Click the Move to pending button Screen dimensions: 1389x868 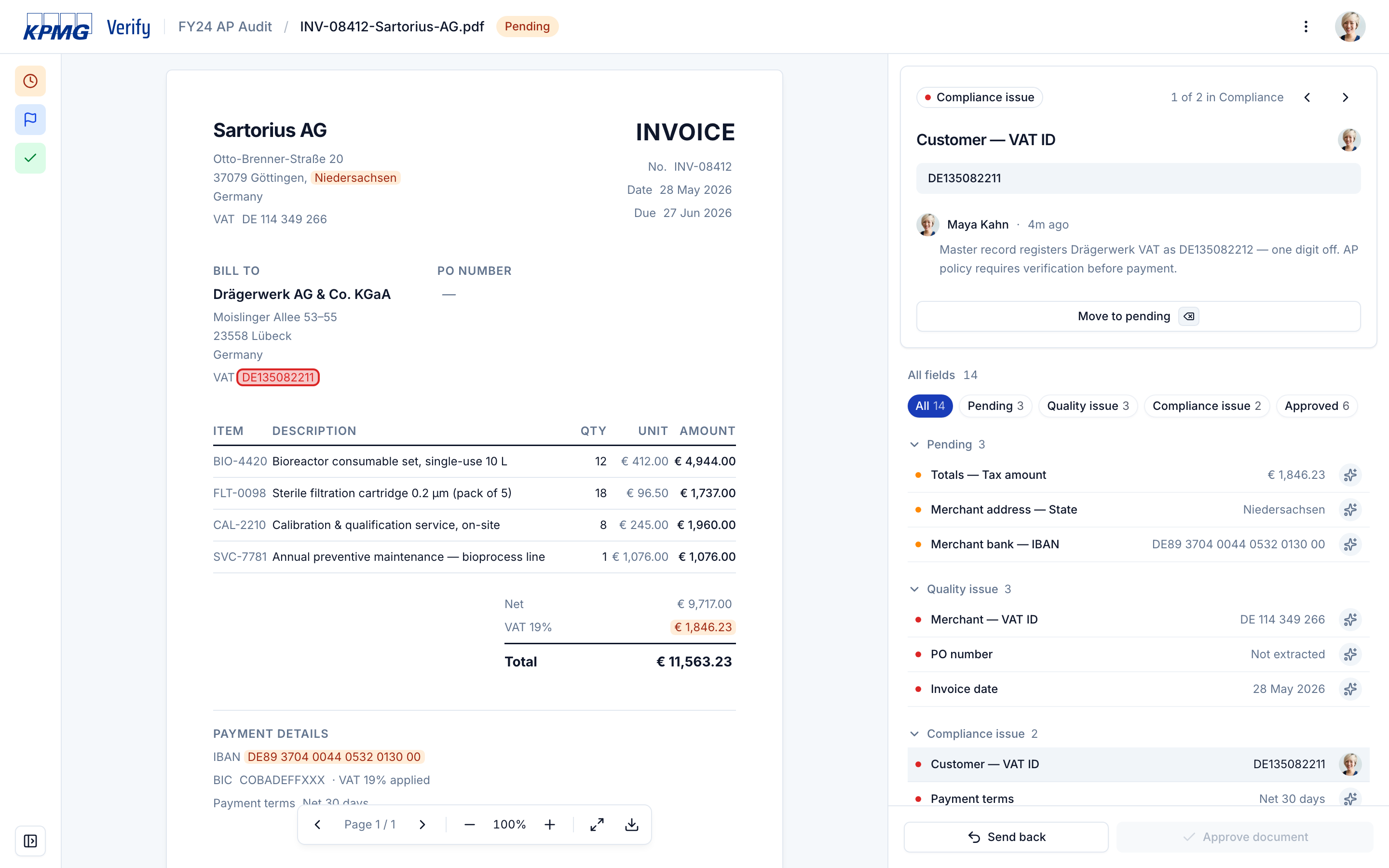(1138, 316)
